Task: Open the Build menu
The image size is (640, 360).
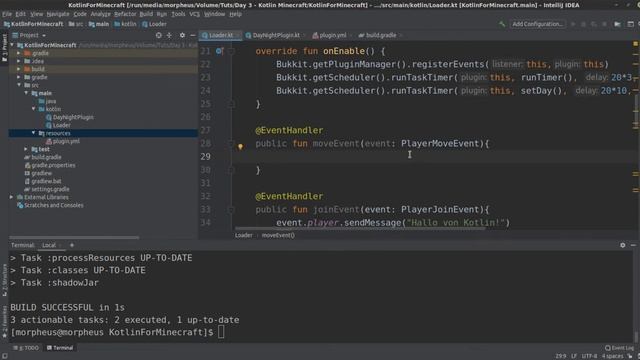Action: [146, 14]
